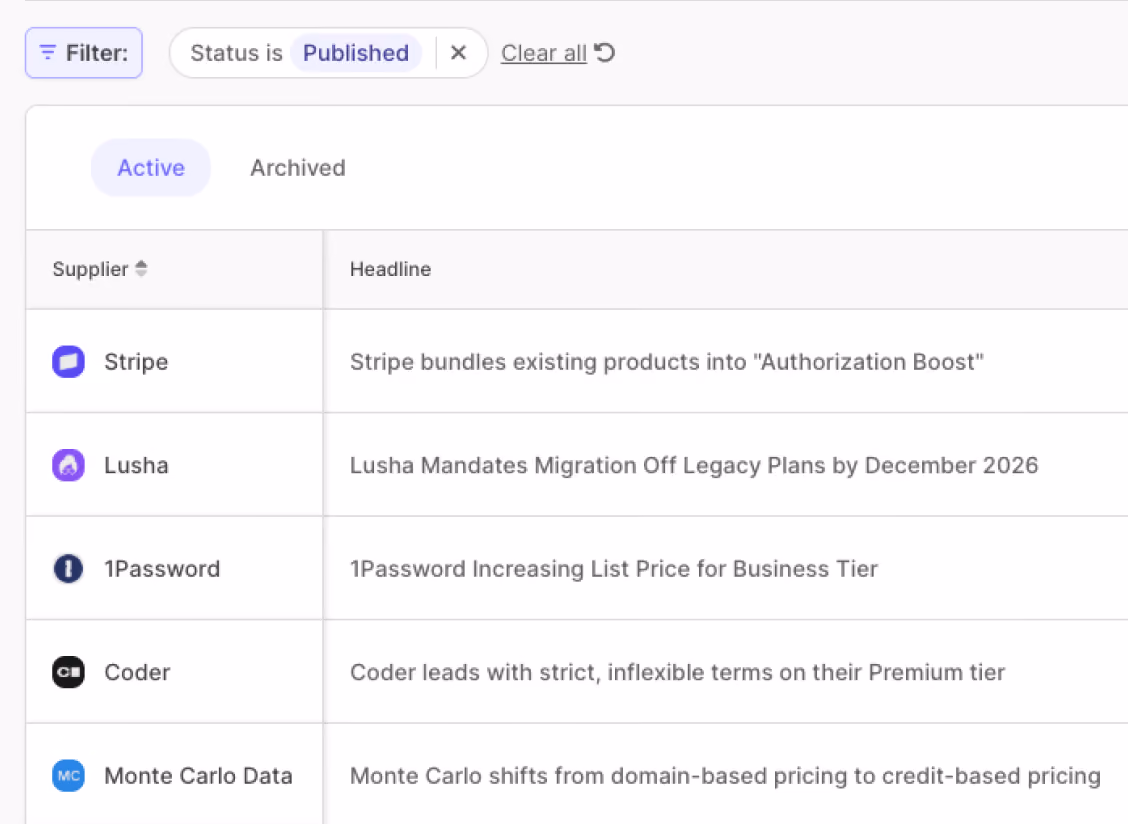Select the Stripe supplier name
The height and width of the screenshot is (824, 1128).
pyautogui.click(x=136, y=362)
